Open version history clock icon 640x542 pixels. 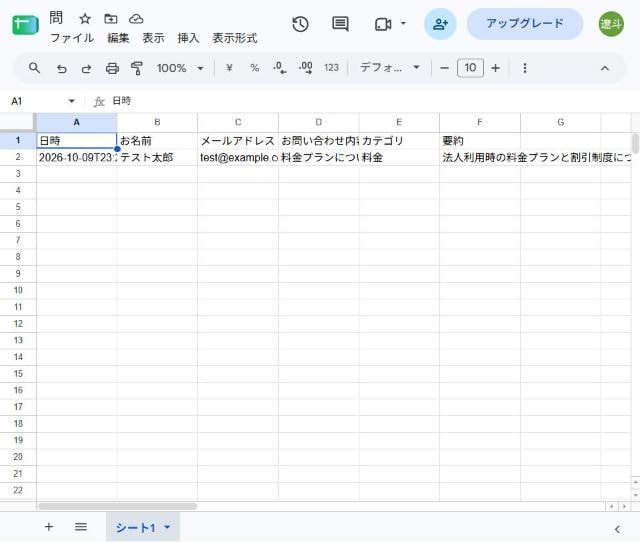300,24
